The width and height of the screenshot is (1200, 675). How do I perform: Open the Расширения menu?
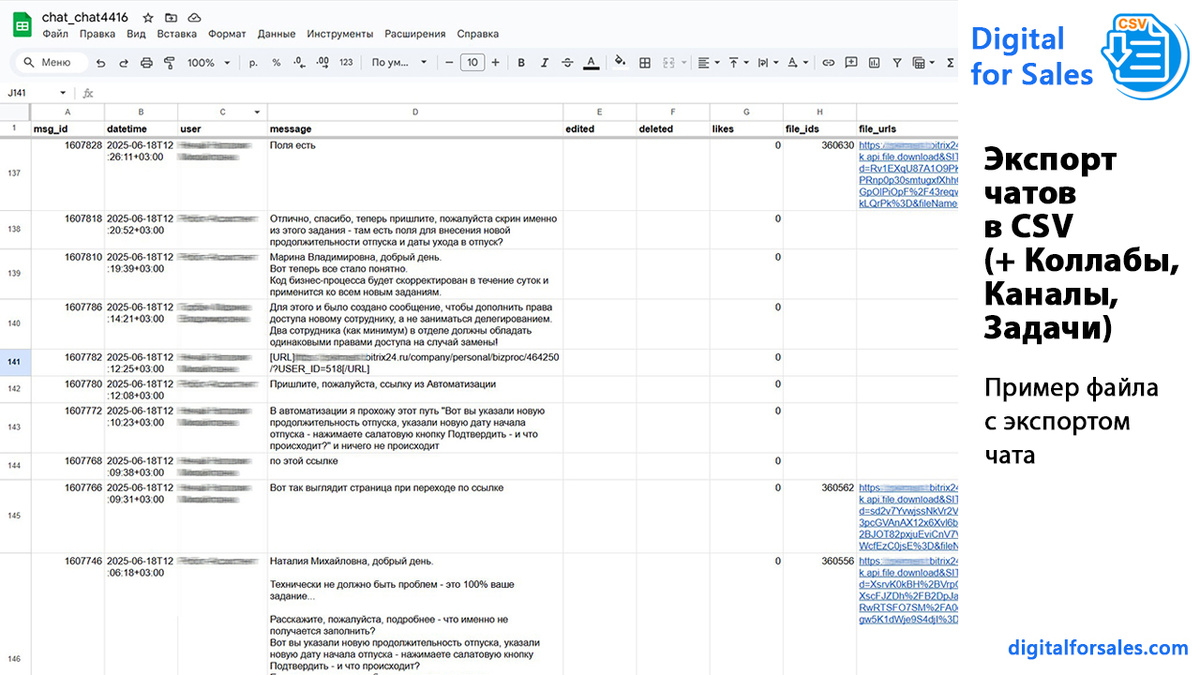pyautogui.click(x=415, y=33)
